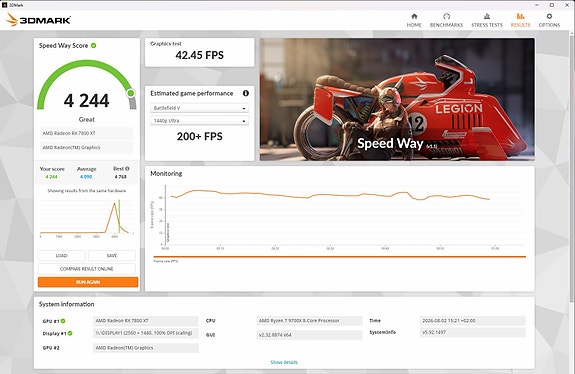Open the Stress Tests icon

(487, 16)
